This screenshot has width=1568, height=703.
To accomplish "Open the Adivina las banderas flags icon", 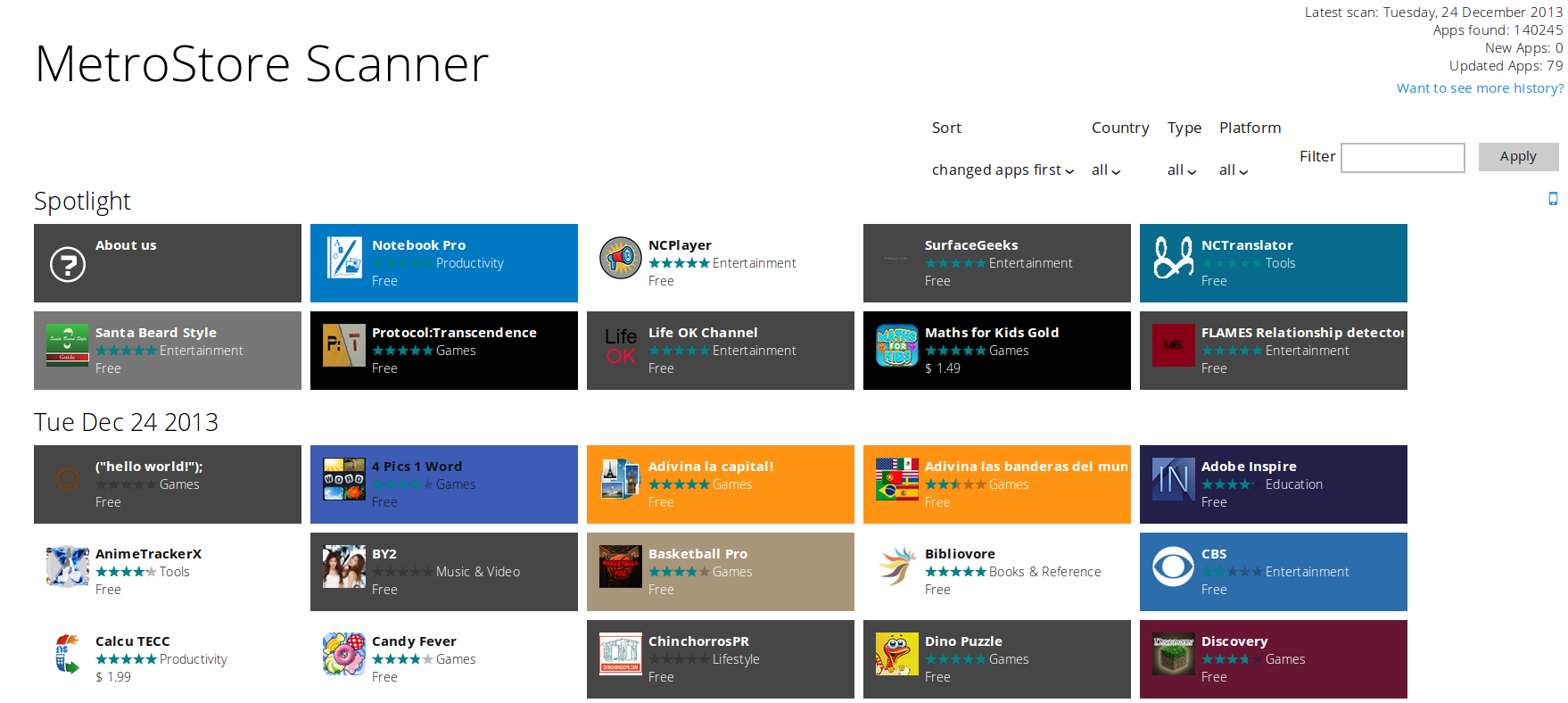I will point(897,479).
